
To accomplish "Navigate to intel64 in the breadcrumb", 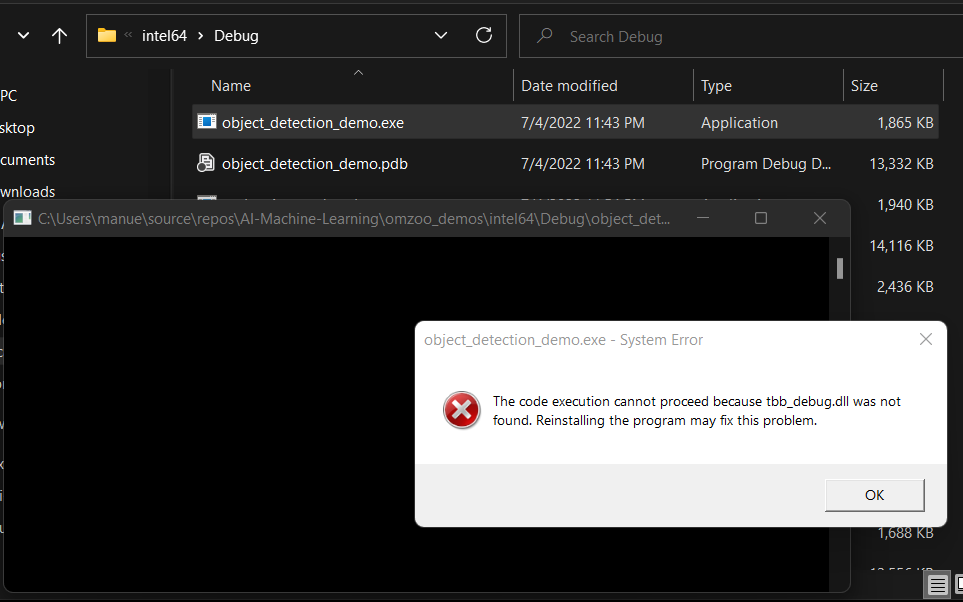I will (164, 36).
